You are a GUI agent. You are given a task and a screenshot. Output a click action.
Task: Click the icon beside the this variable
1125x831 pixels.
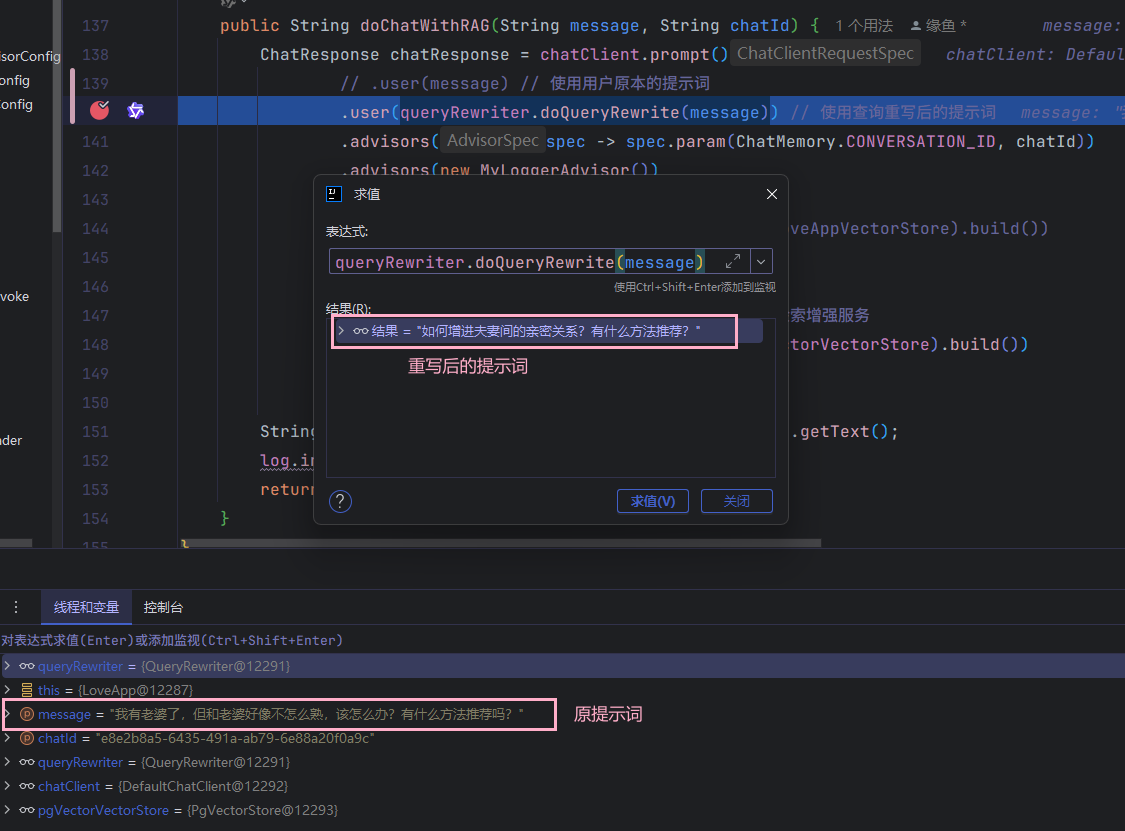27,690
